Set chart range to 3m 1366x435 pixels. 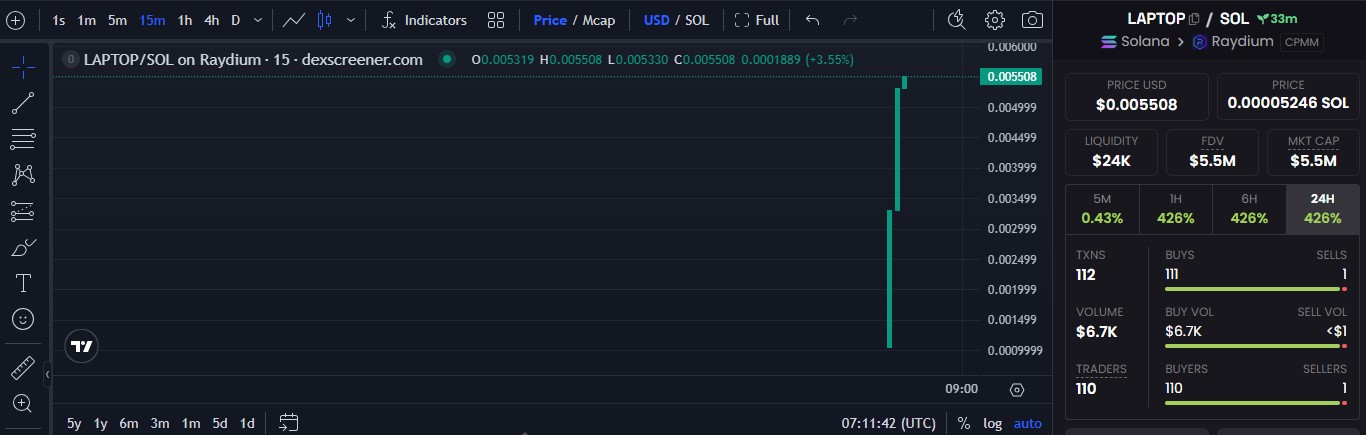[160, 423]
